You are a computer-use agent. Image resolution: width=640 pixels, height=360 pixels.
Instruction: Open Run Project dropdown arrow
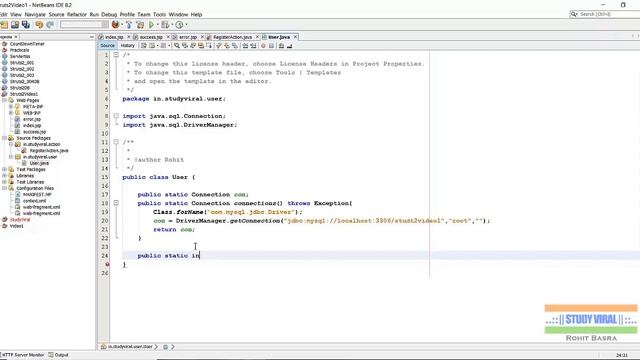158,25
